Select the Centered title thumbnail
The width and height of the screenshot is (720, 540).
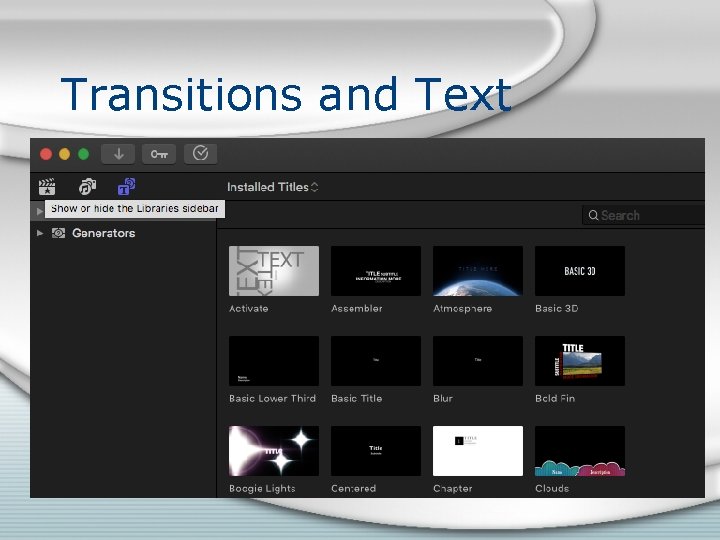pos(376,451)
